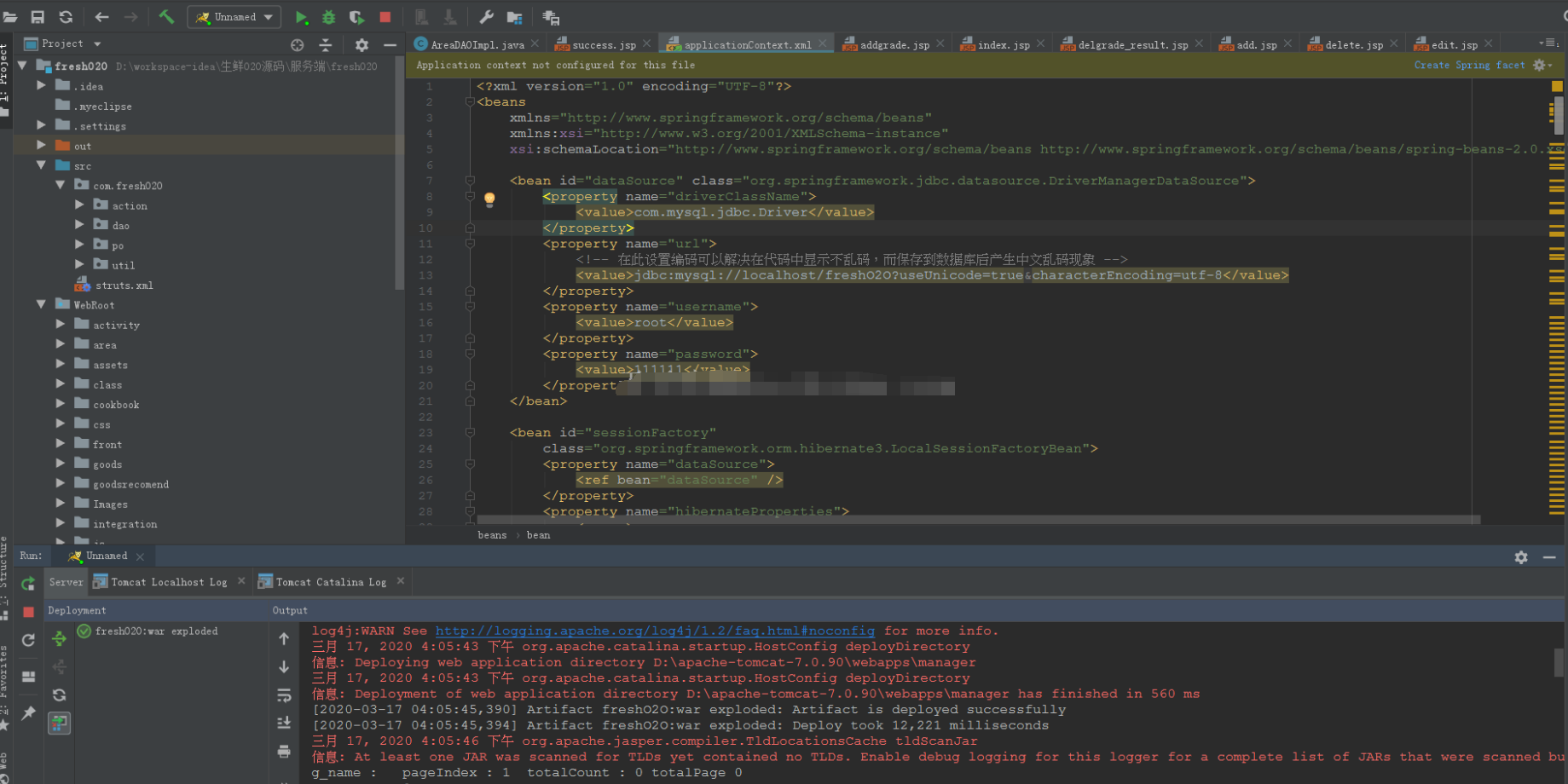Toggle soft-wrap in console output

284,695
